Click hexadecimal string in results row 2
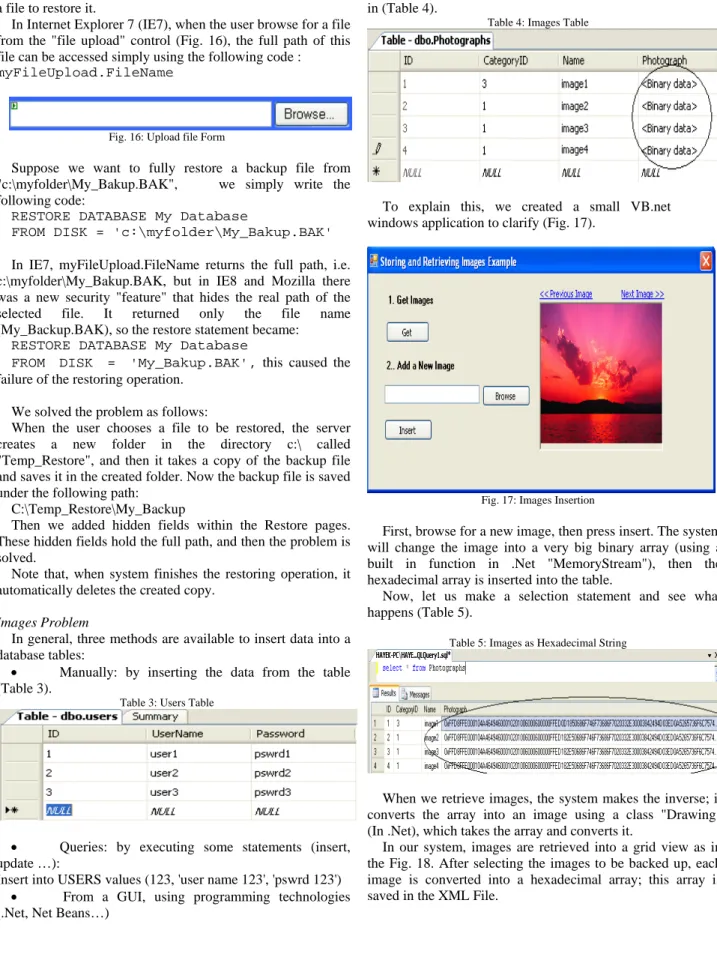Image resolution: width=717 pixels, height=972 pixels. (579, 738)
